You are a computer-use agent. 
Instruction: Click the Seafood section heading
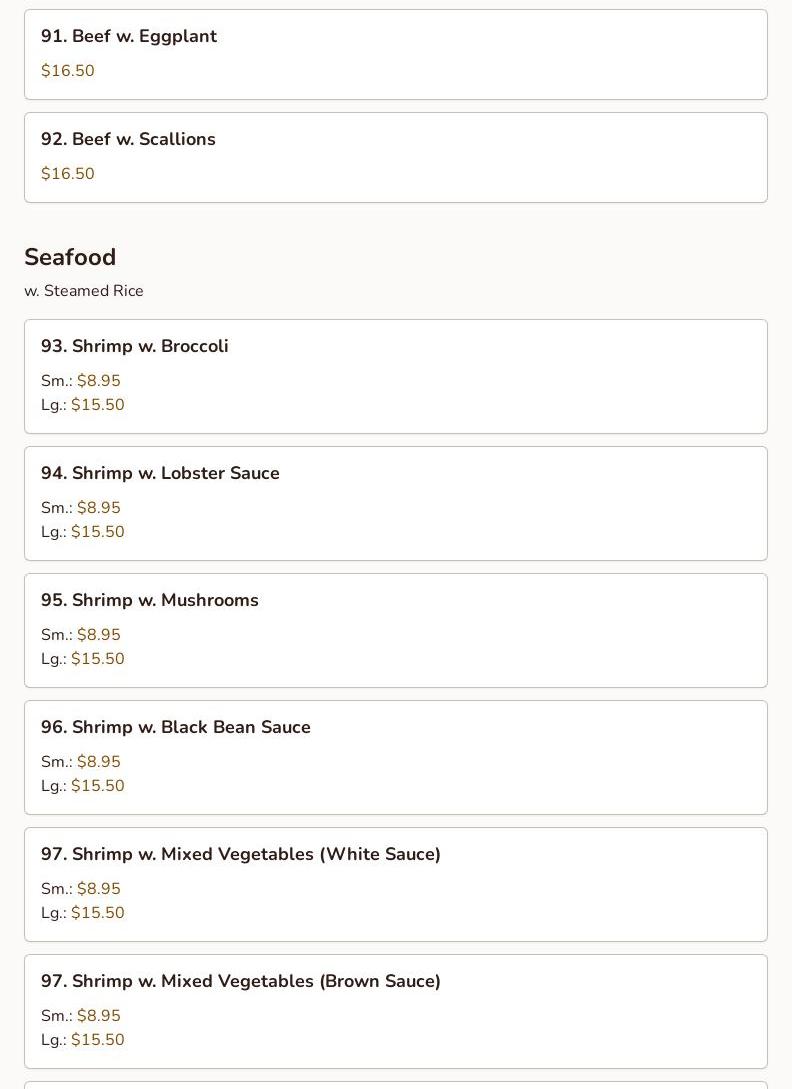[70, 257]
